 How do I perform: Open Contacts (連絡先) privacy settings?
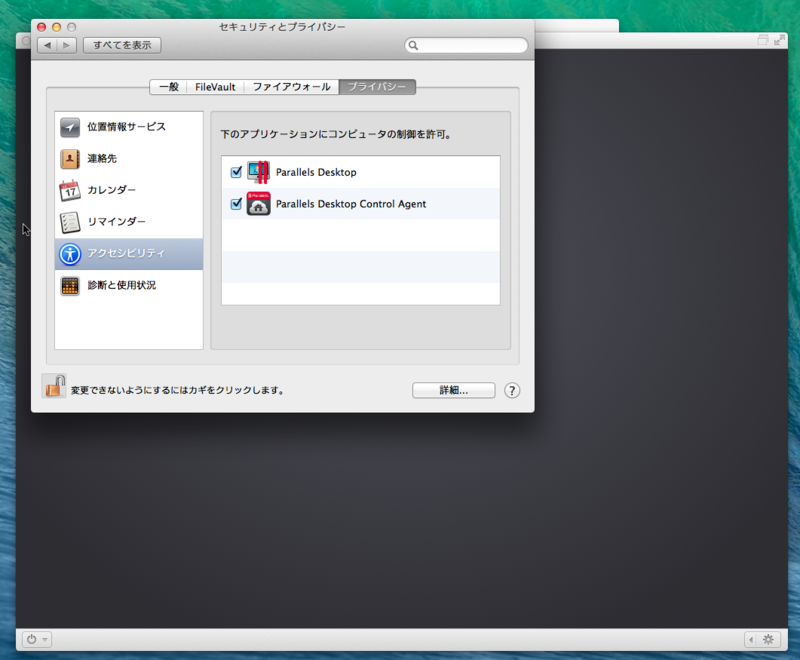(x=69, y=158)
